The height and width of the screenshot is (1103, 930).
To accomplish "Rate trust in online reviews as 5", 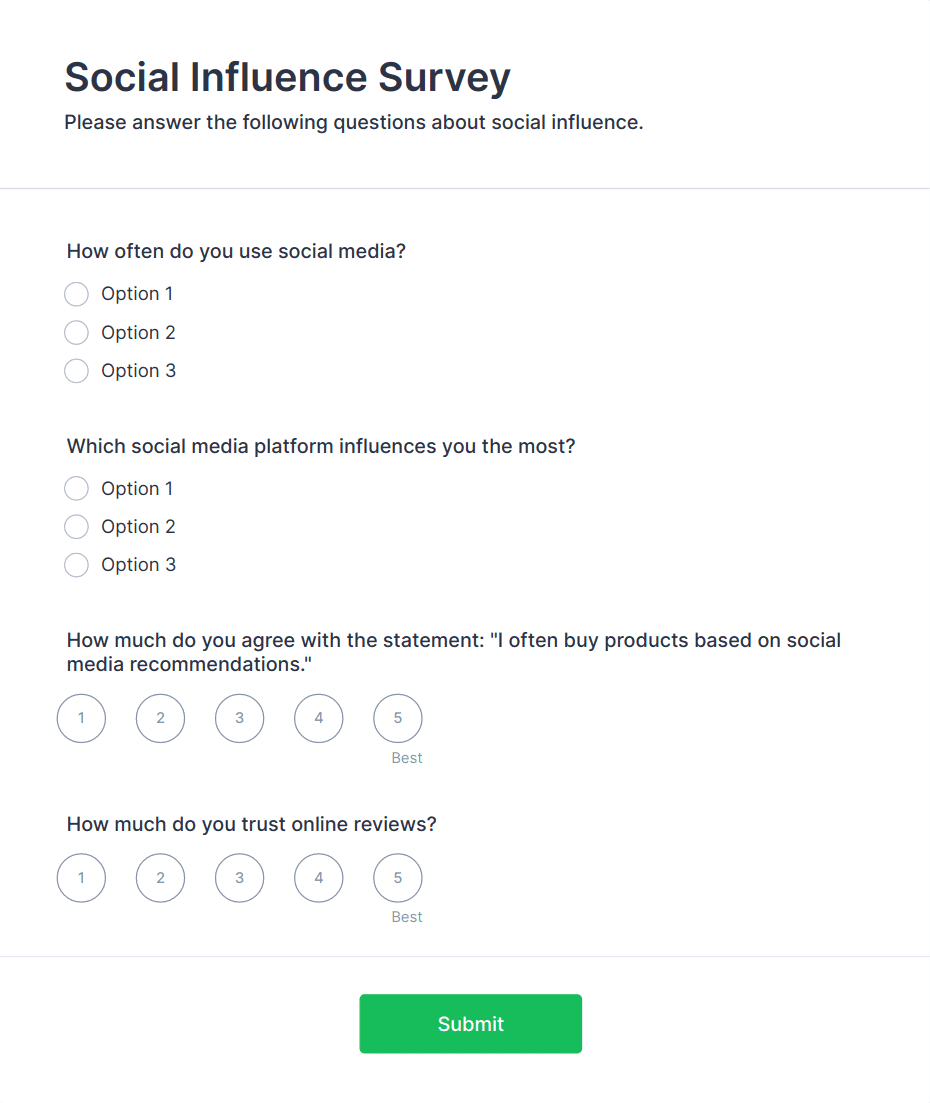I will (397, 878).
